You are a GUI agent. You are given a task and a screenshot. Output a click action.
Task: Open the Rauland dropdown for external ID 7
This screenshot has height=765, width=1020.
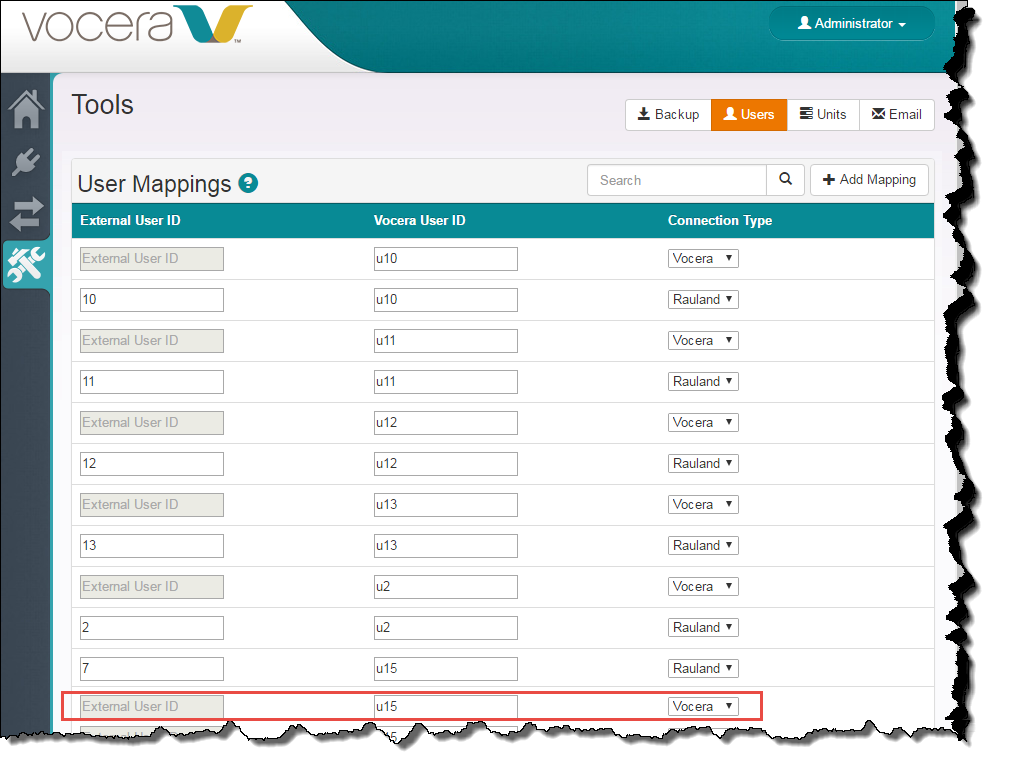tap(703, 668)
